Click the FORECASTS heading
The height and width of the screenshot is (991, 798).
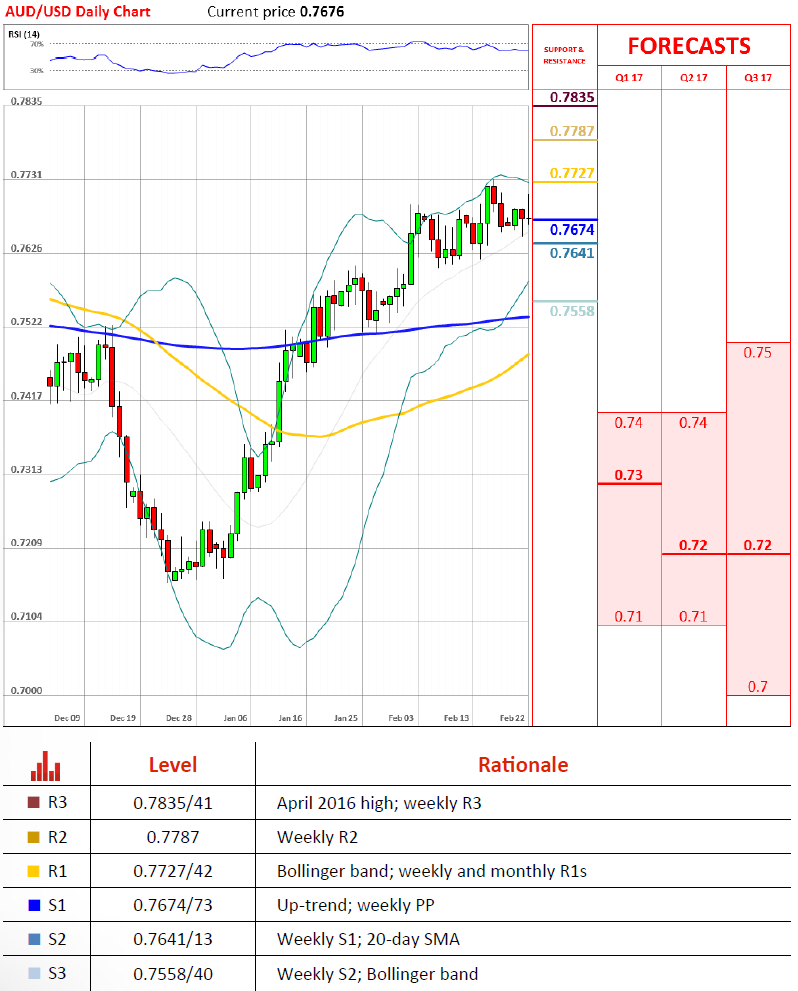point(689,46)
